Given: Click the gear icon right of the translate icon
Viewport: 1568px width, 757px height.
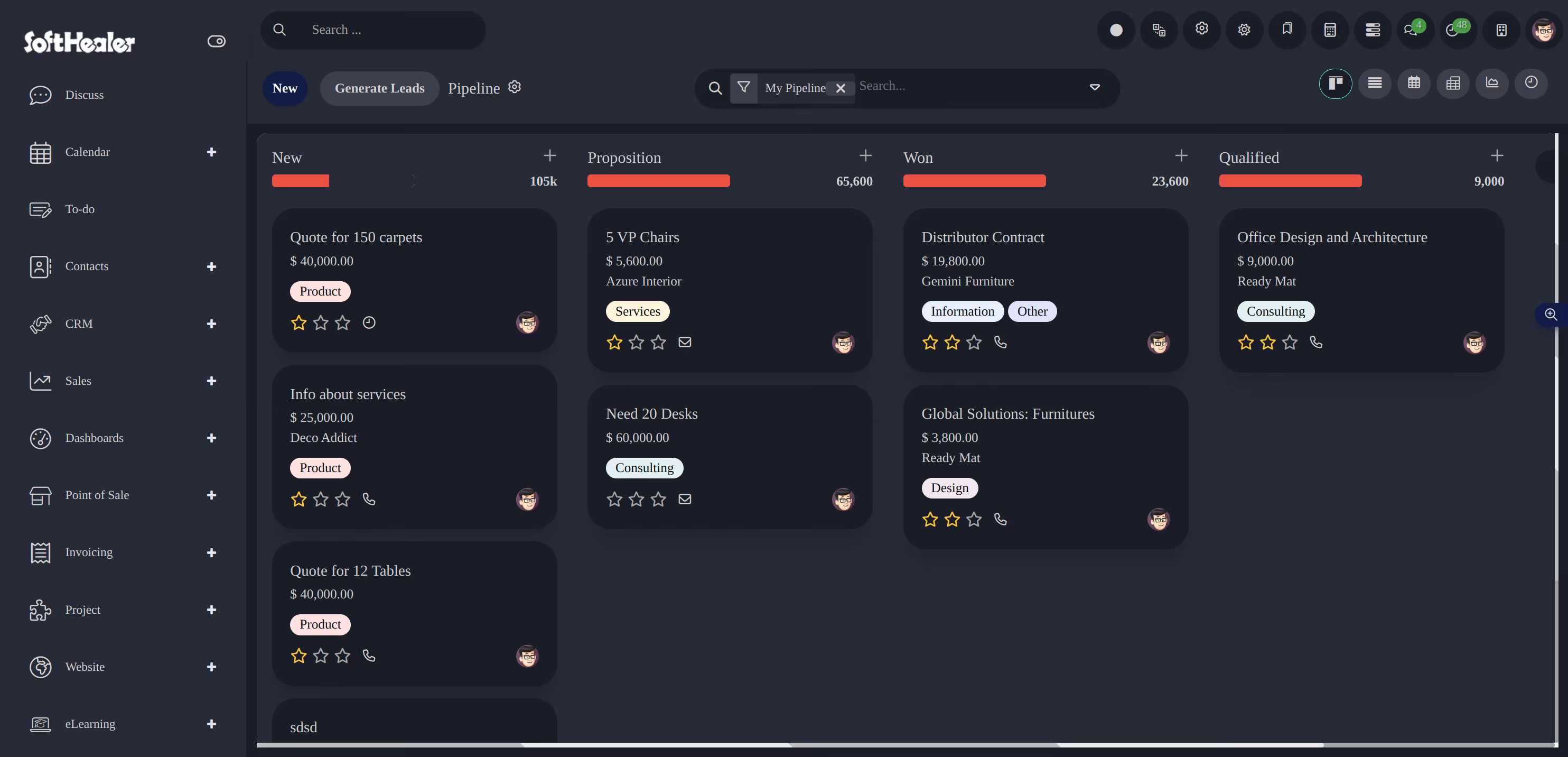Looking at the screenshot, I should click(x=1201, y=29).
